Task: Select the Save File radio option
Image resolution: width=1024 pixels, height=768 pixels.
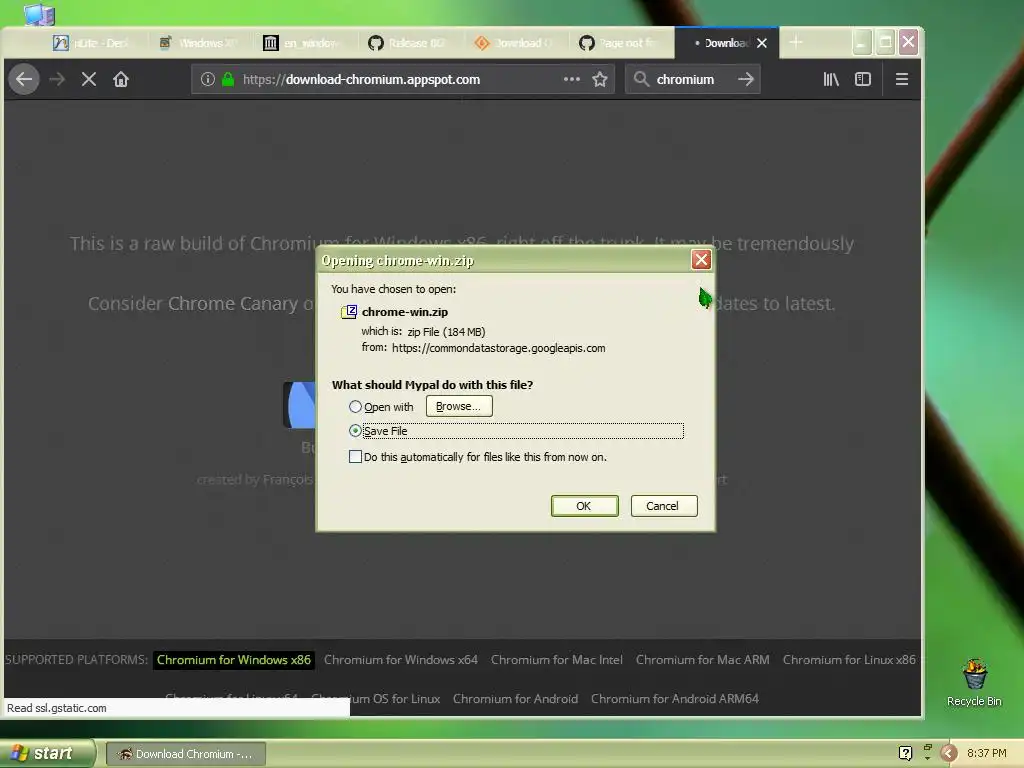Action: [355, 430]
